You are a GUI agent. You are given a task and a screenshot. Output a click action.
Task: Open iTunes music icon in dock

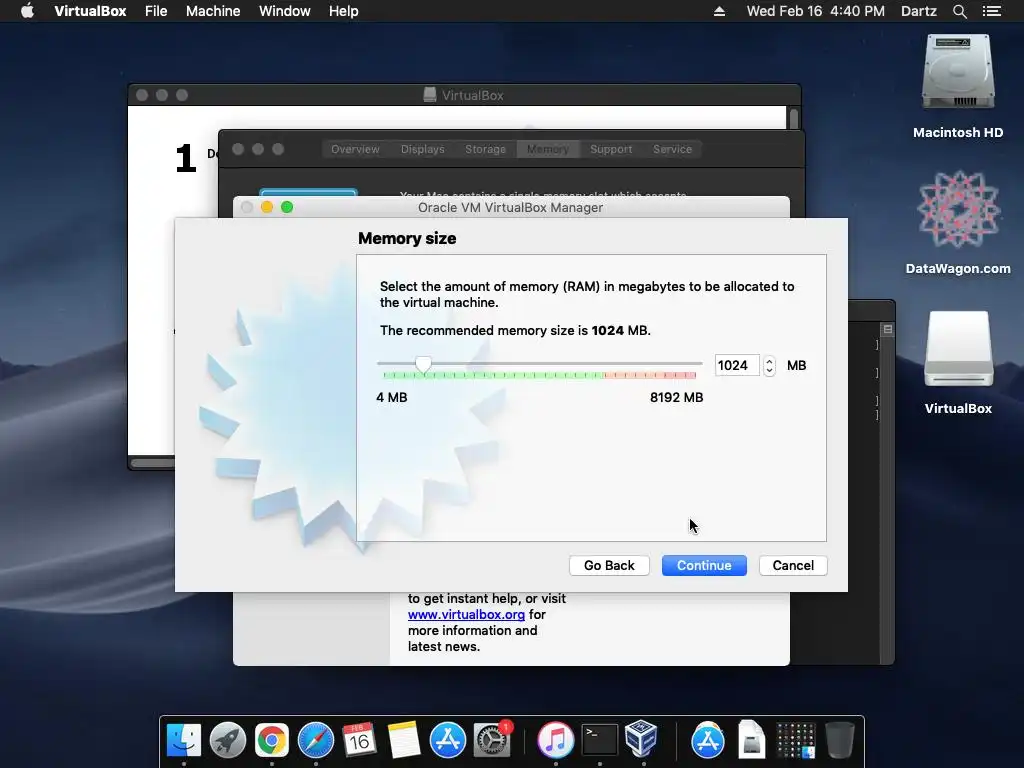tap(556, 741)
